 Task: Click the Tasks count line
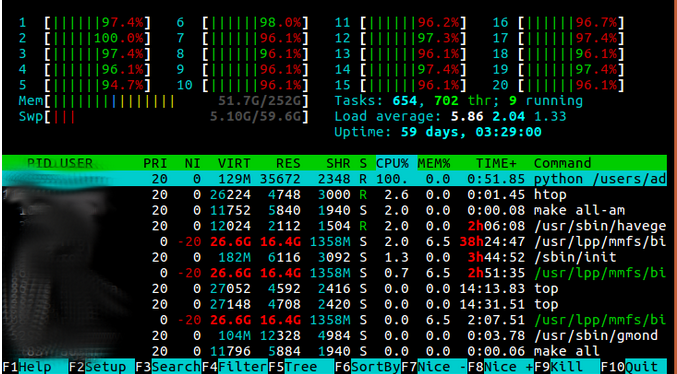coord(459,101)
